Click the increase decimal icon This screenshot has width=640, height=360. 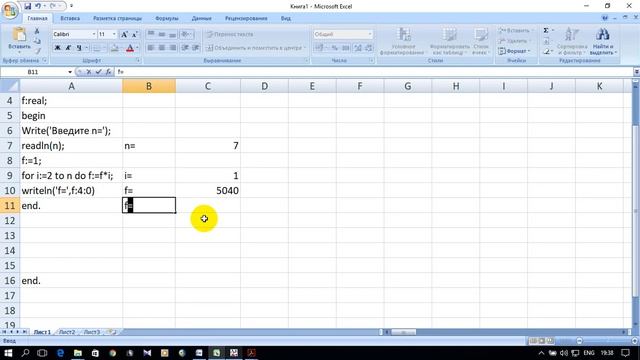point(358,48)
